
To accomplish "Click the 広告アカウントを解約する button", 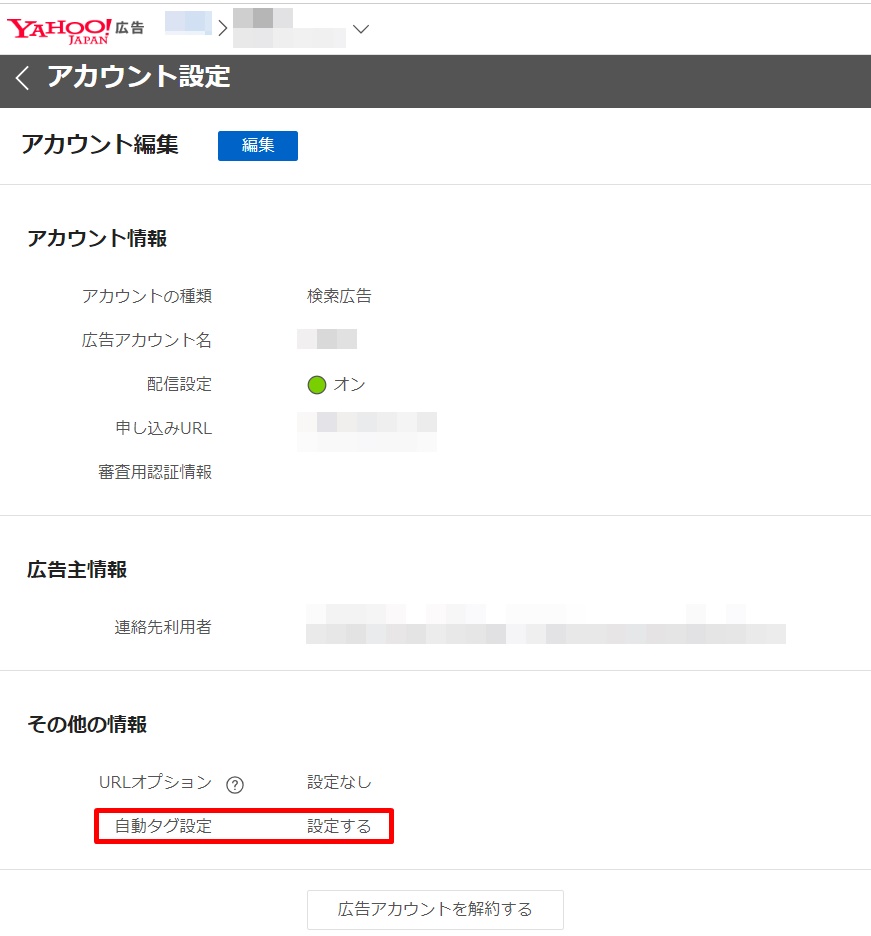I will point(435,909).
